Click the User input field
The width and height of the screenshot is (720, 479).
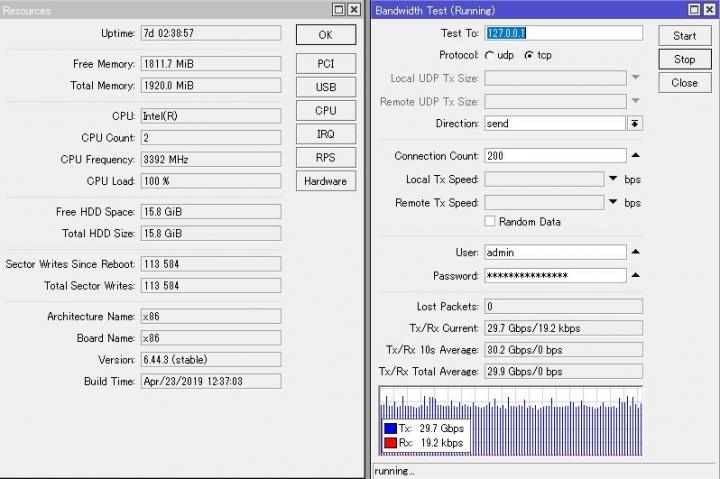pos(555,252)
